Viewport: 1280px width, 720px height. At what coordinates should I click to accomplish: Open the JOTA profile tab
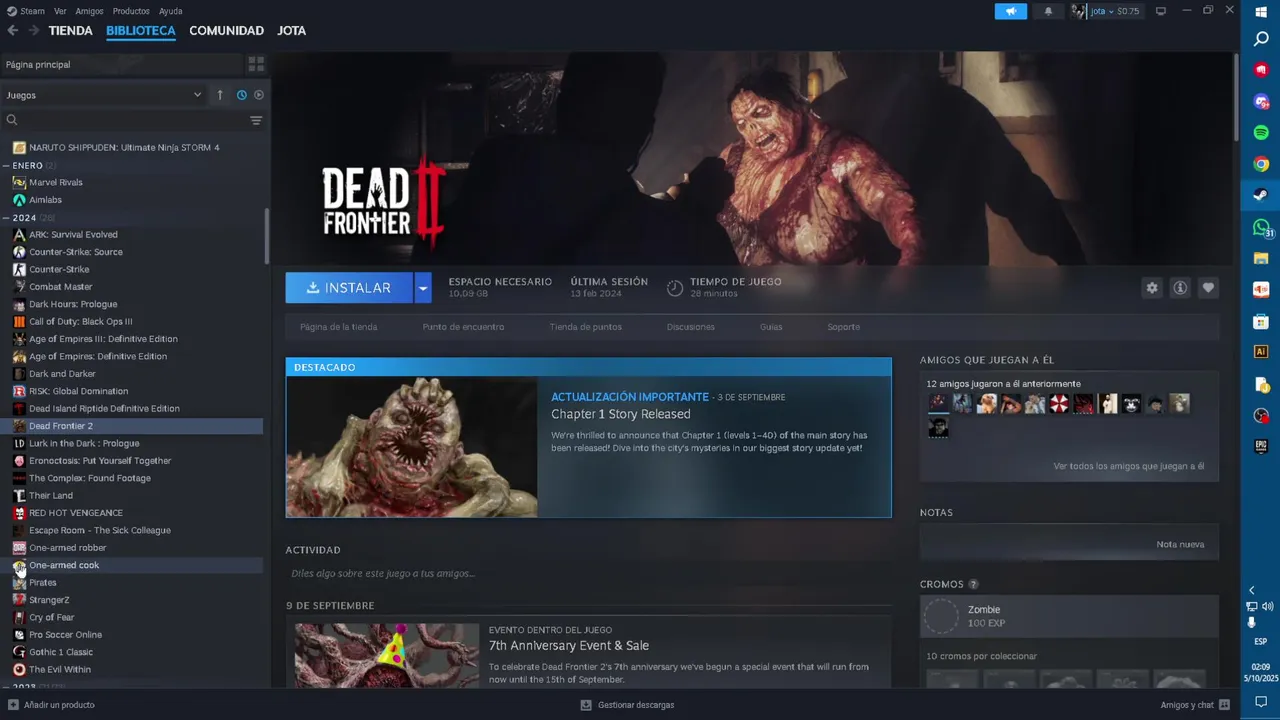(291, 30)
